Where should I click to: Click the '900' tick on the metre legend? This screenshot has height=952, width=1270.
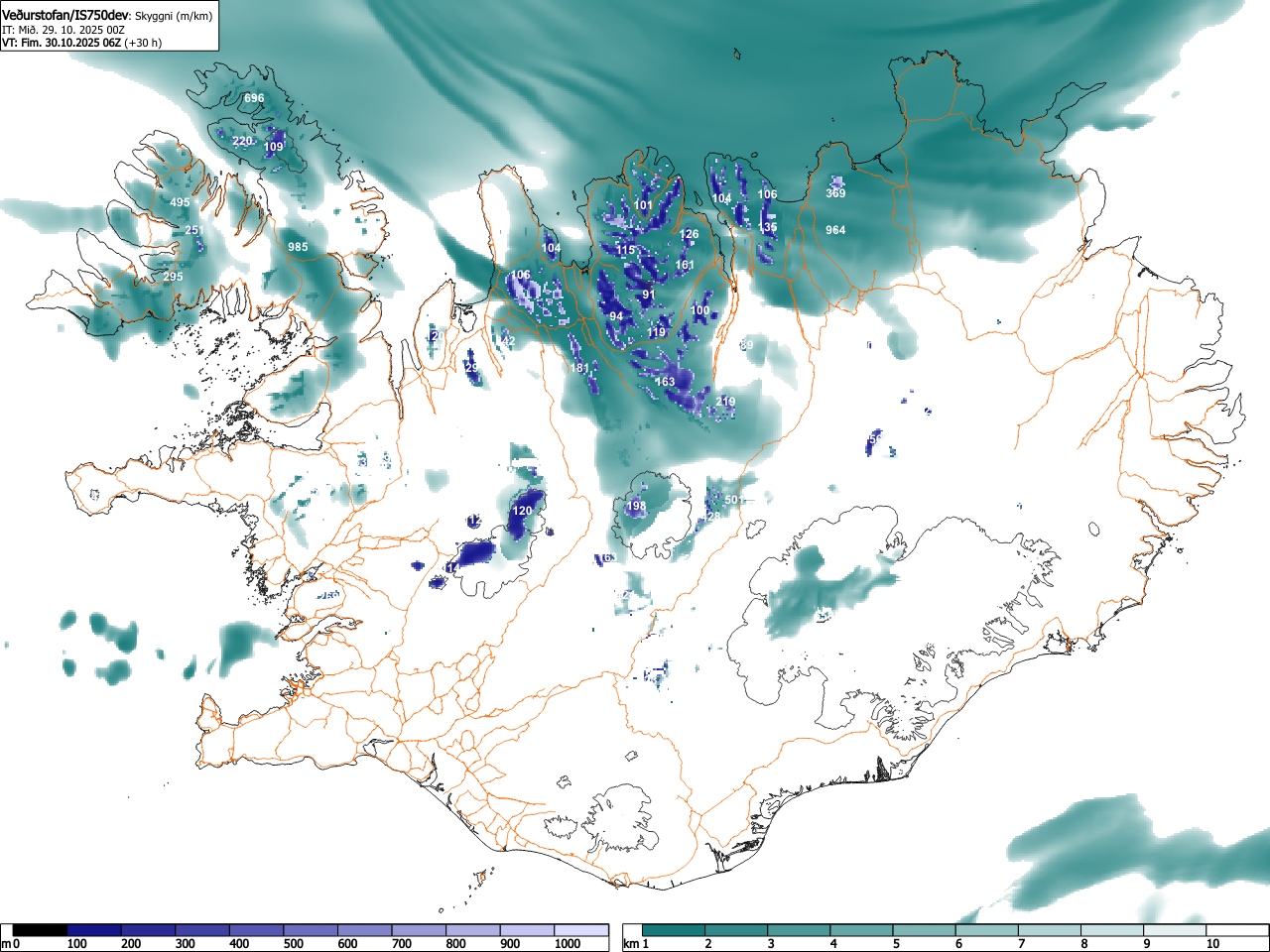point(511,944)
